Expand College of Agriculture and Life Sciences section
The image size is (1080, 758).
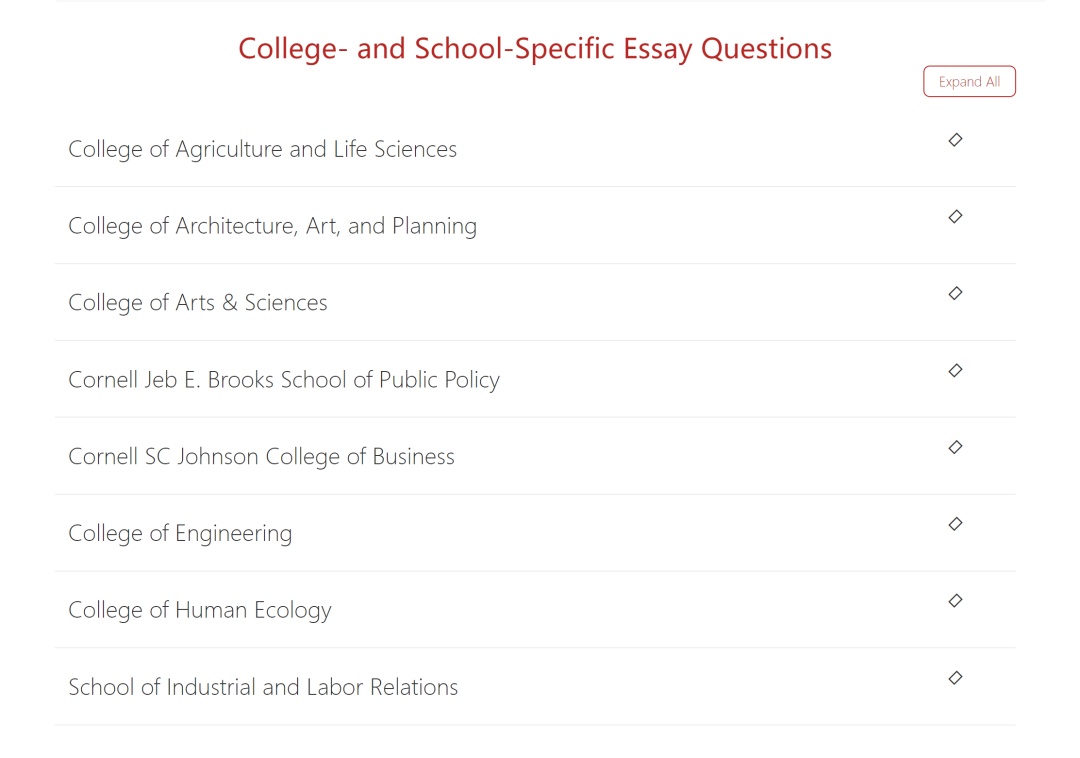tap(262, 149)
